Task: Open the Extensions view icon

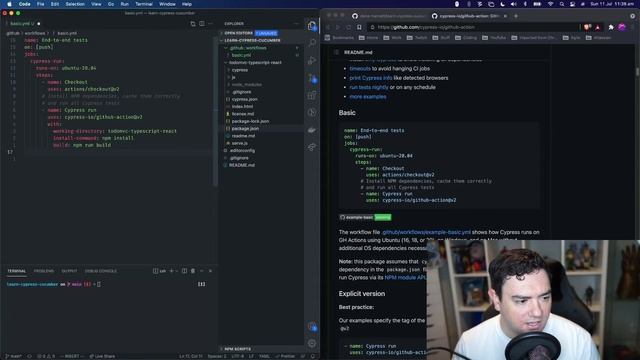Action: click(312, 95)
